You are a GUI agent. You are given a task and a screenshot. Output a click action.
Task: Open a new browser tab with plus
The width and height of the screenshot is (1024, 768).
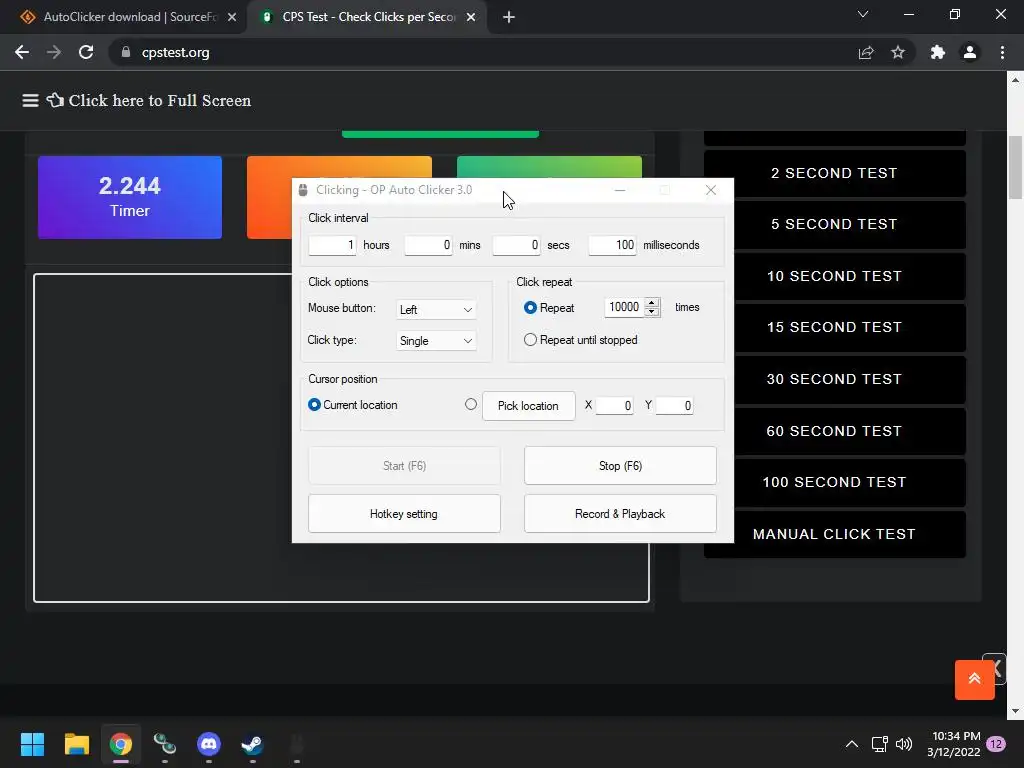pyautogui.click(x=509, y=17)
